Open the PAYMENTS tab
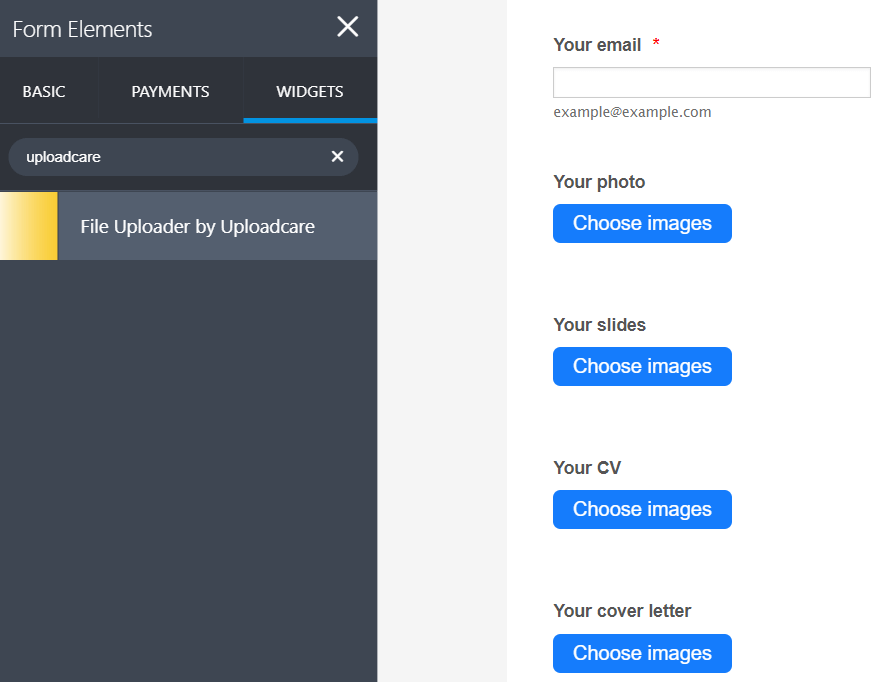The height and width of the screenshot is (682, 880). pos(170,90)
